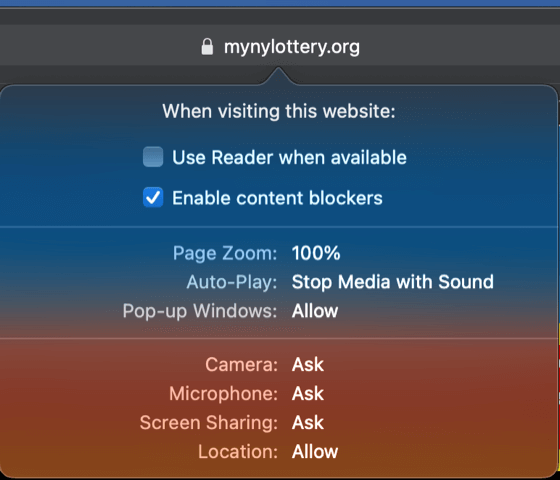
Task: Click the Location label
Action: pos(238,452)
